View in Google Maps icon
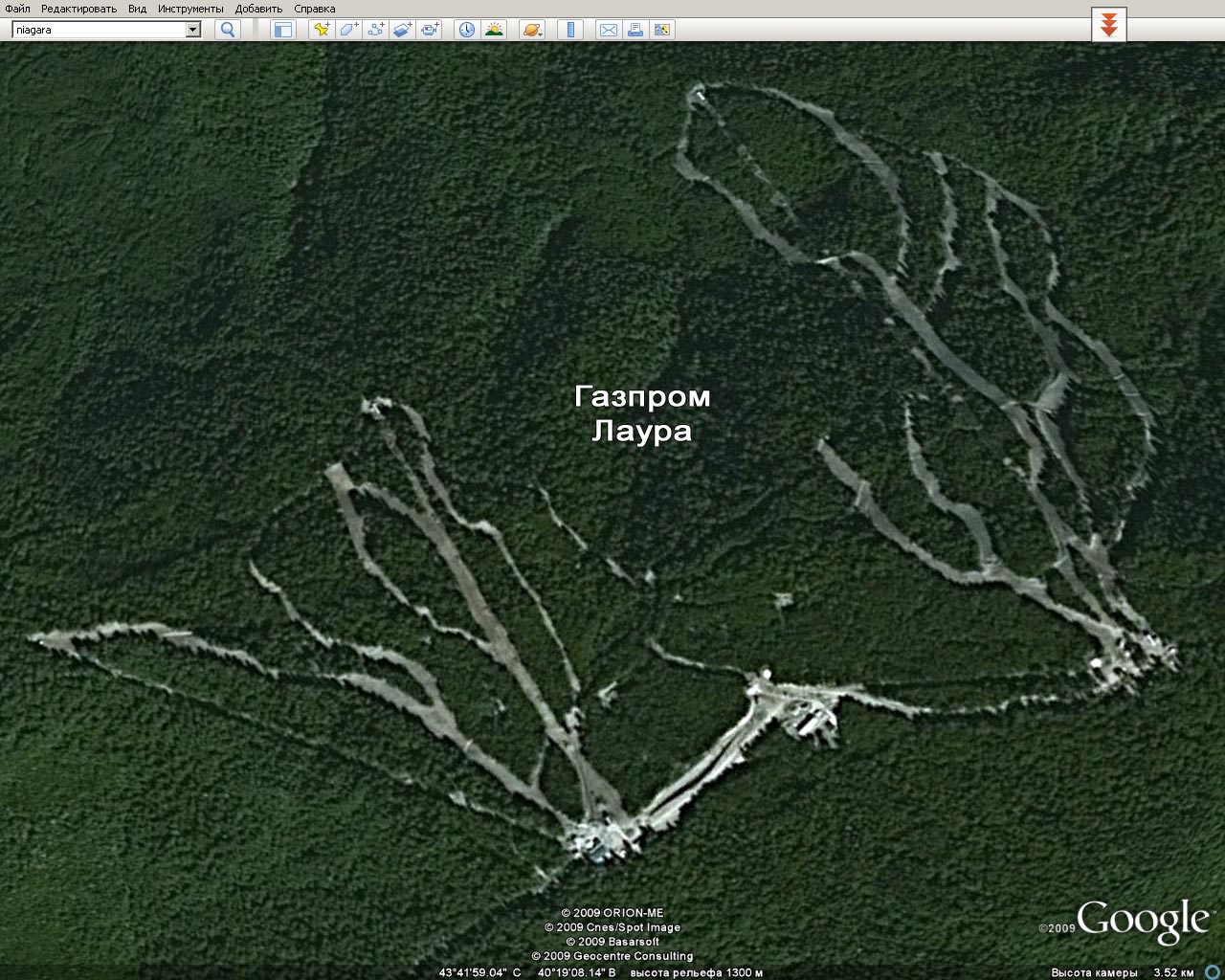The image size is (1225, 980). pyautogui.click(x=661, y=30)
